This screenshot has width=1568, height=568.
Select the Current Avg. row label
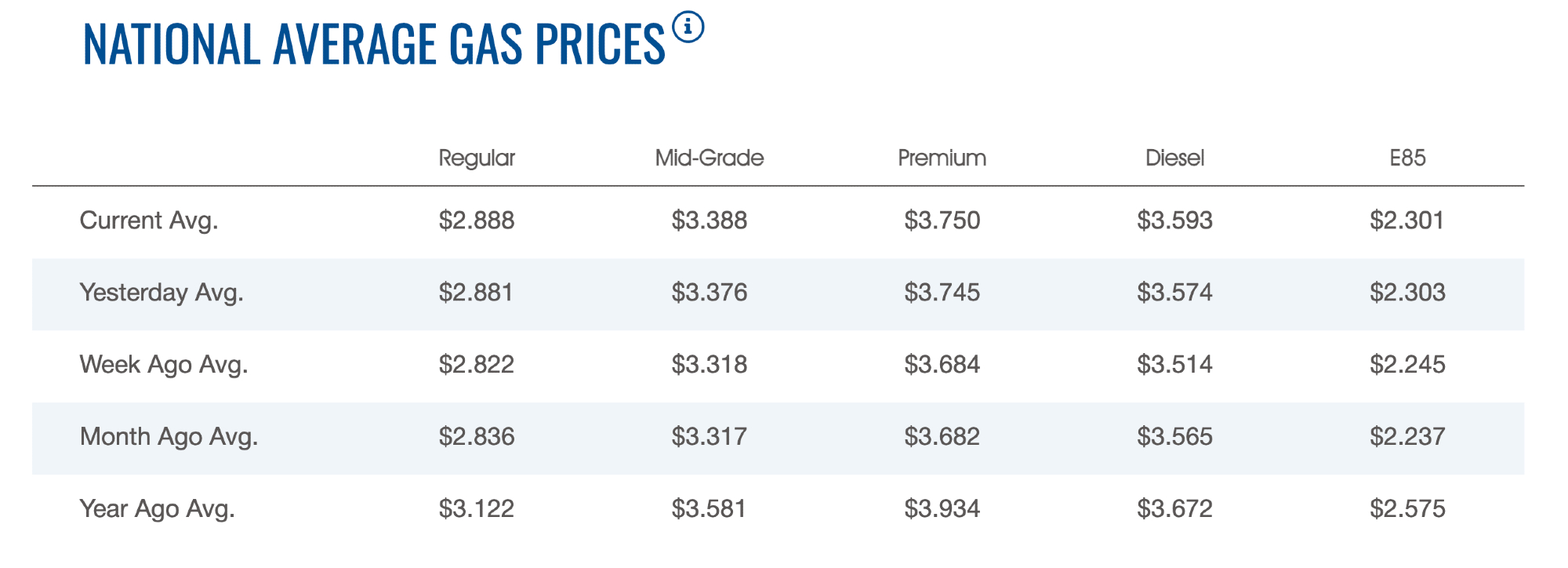(149, 220)
